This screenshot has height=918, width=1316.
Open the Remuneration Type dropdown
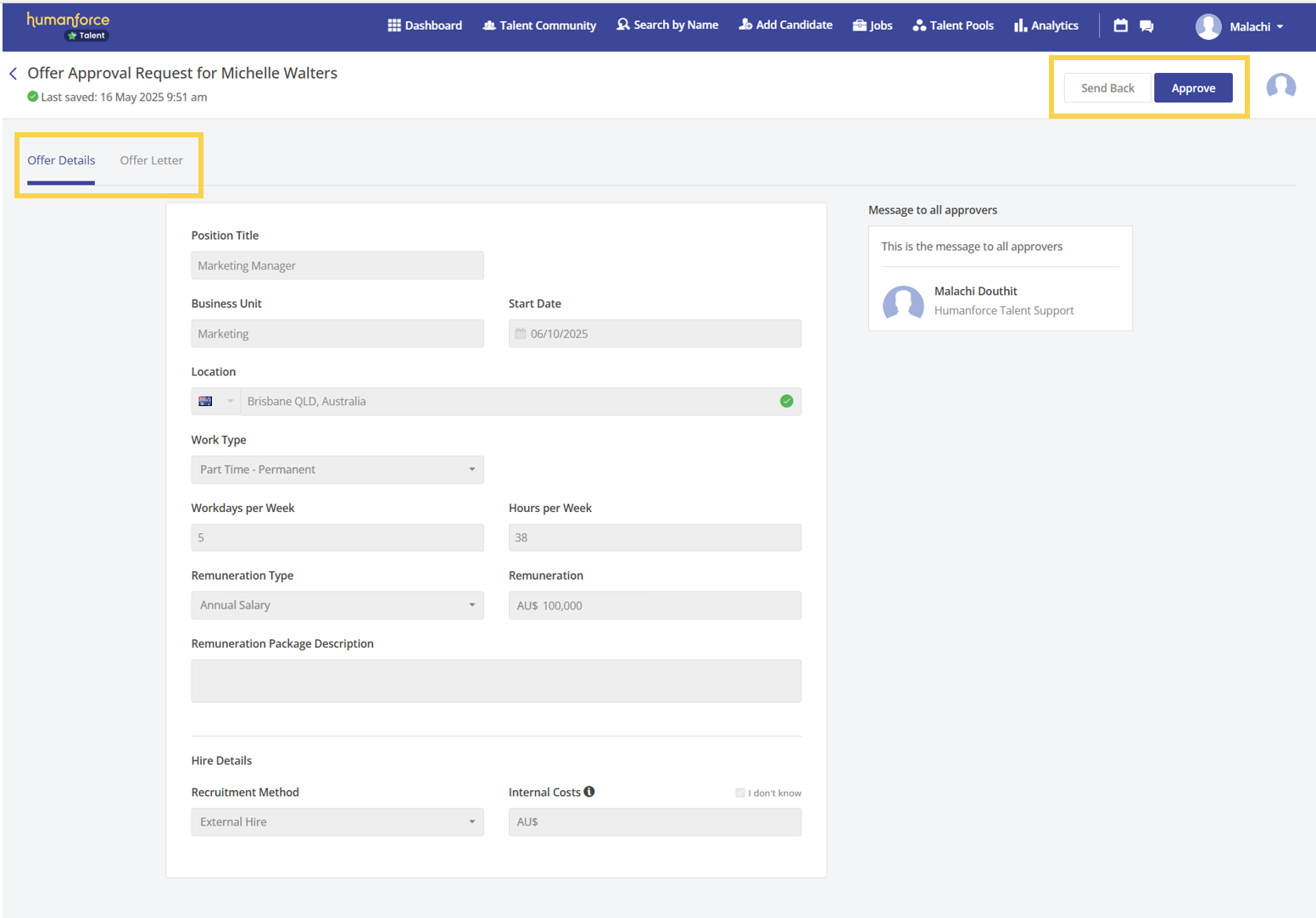pyautogui.click(x=337, y=605)
